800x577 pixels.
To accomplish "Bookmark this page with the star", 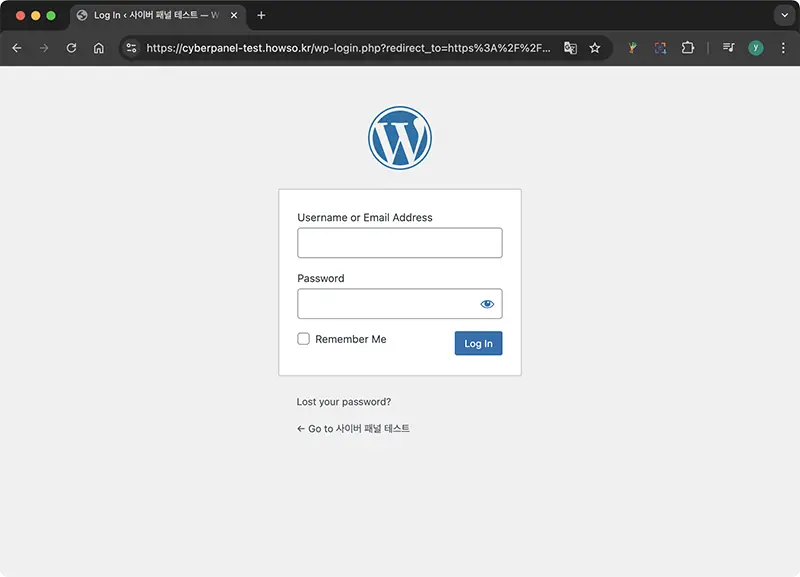I will click(595, 48).
